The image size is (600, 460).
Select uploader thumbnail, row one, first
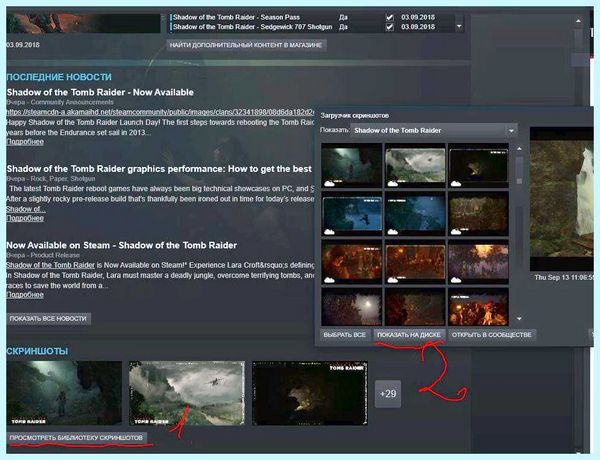(x=352, y=165)
